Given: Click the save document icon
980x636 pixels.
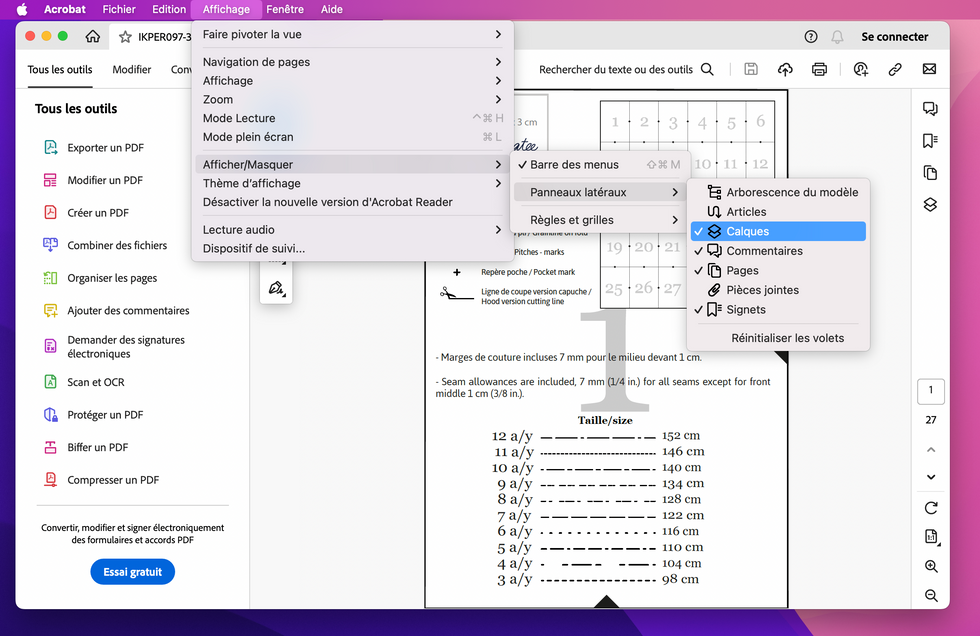Looking at the screenshot, I should [x=751, y=69].
